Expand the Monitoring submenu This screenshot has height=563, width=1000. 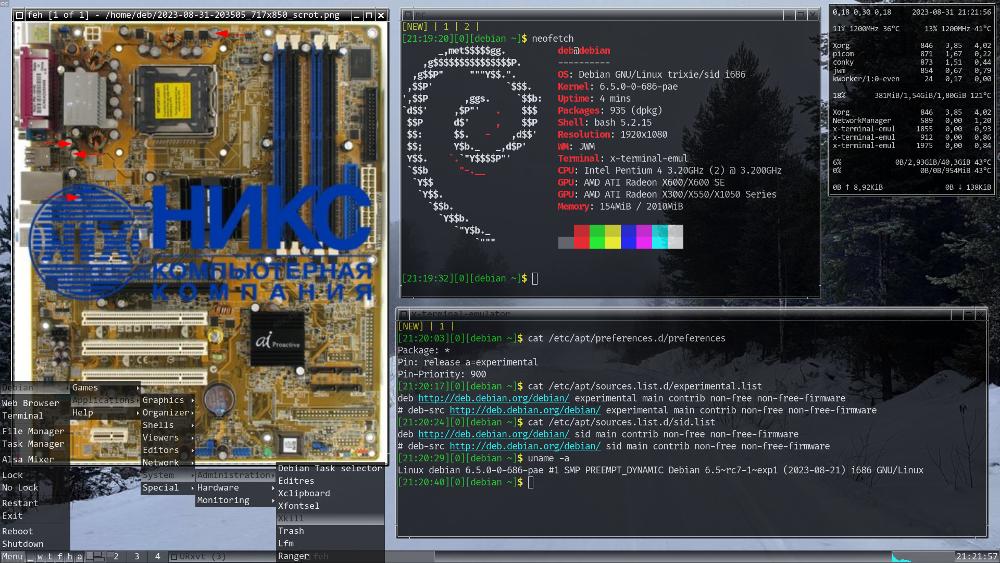tap(235, 500)
